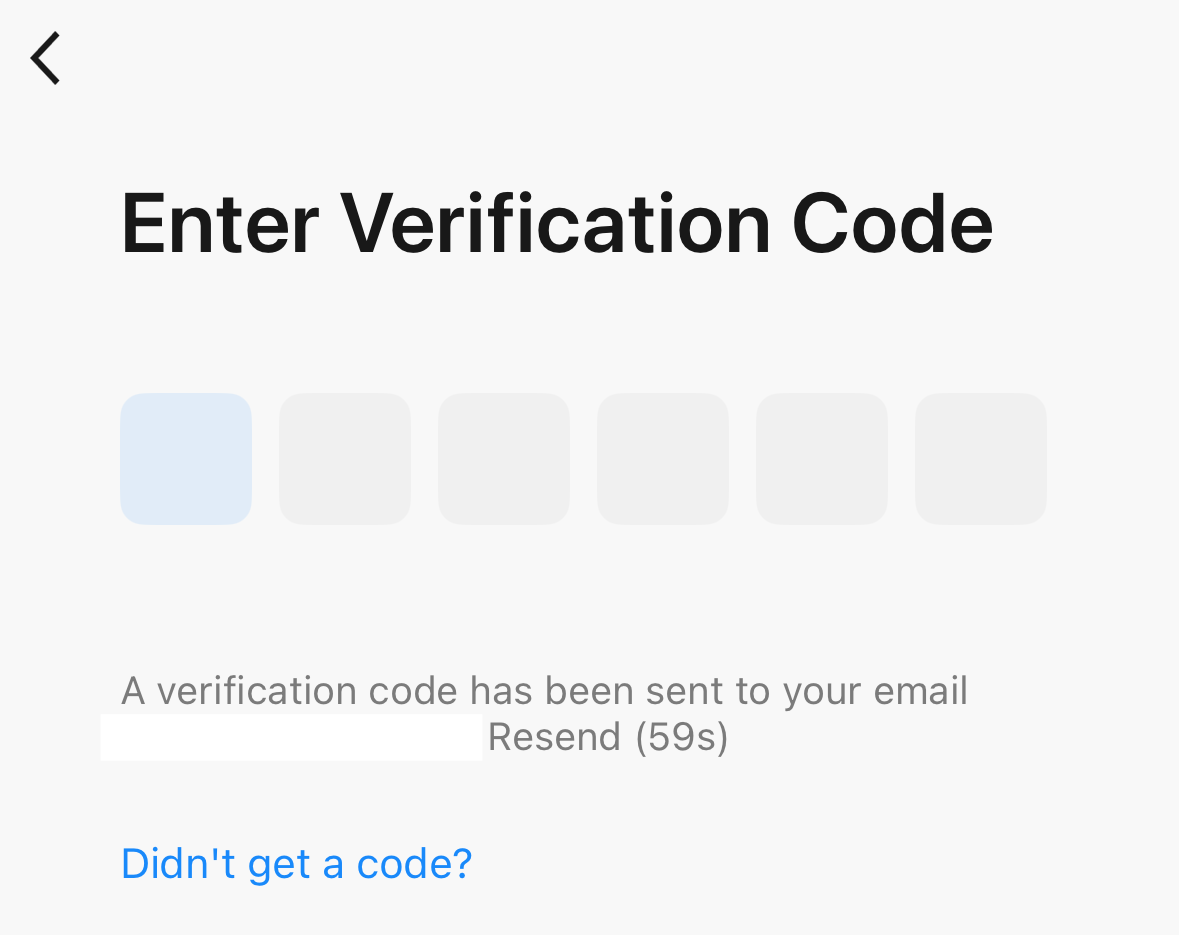
Task: Select the second code digit box
Action: coord(345,459)
